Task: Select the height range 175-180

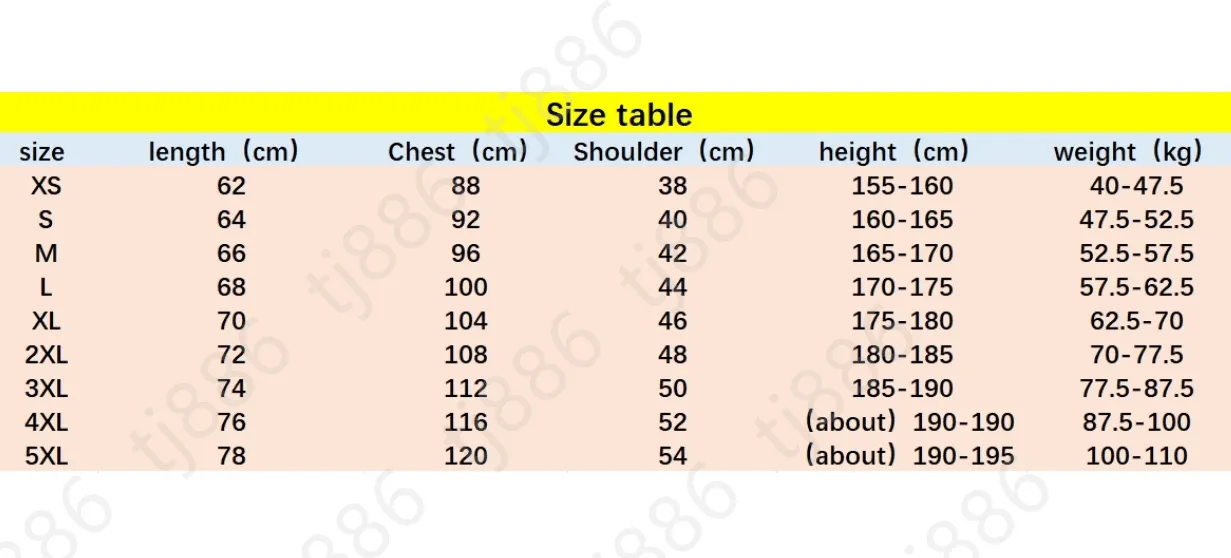Action: [903, 321]
